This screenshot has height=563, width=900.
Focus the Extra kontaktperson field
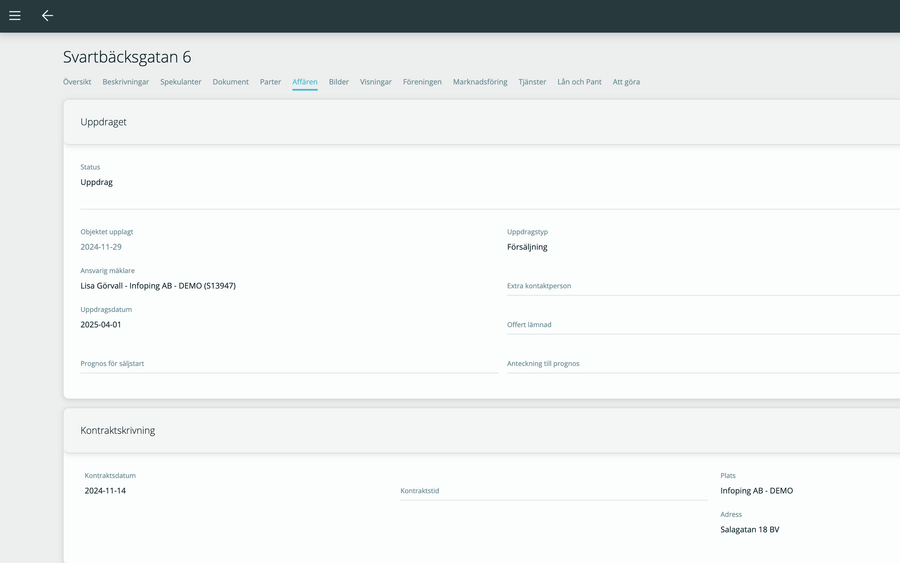703,286
